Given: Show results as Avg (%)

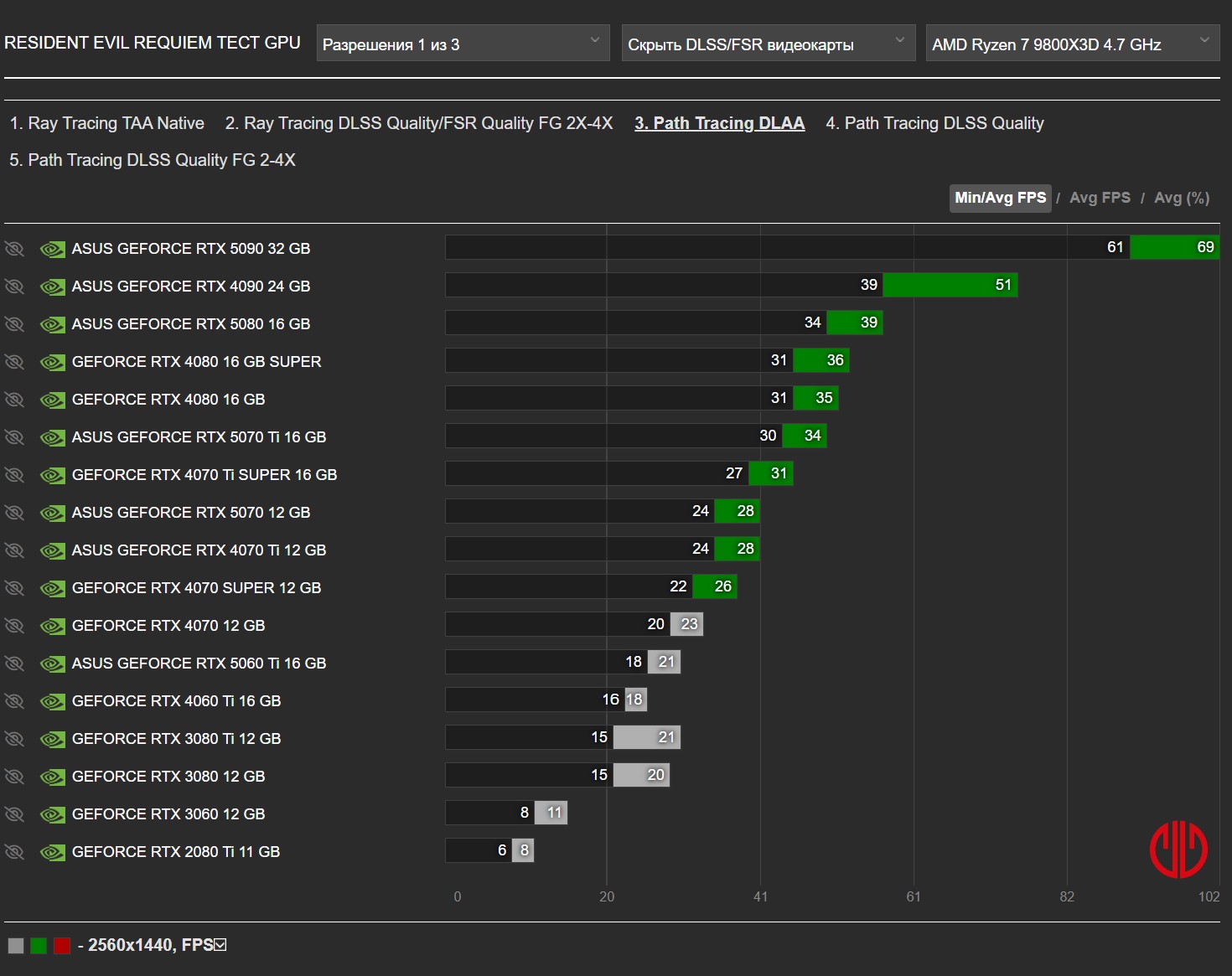Looking at the screenshot, I should (1182, 198).
